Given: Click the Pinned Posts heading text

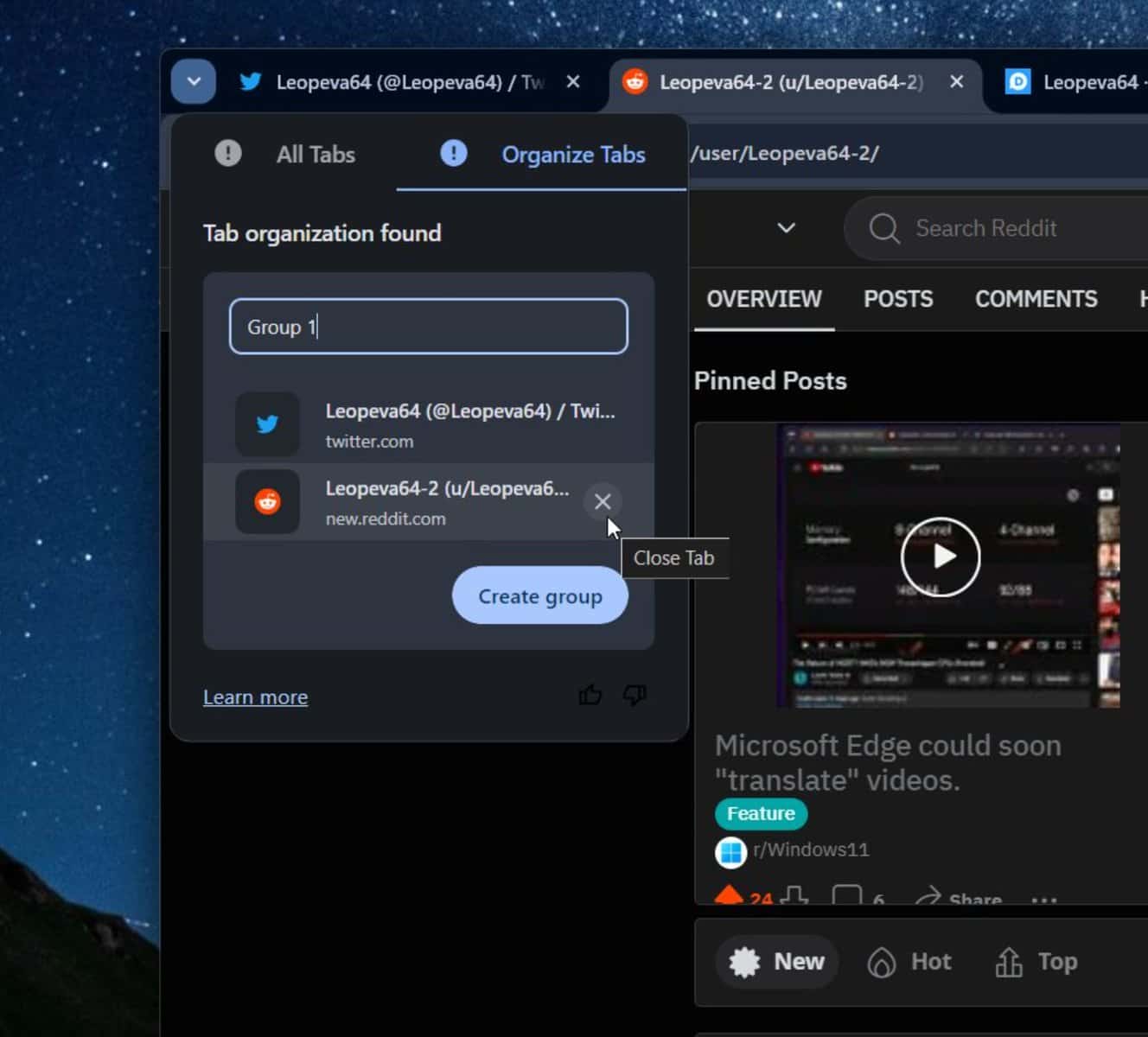Looking at the screenshot, I should click(770, 381).
